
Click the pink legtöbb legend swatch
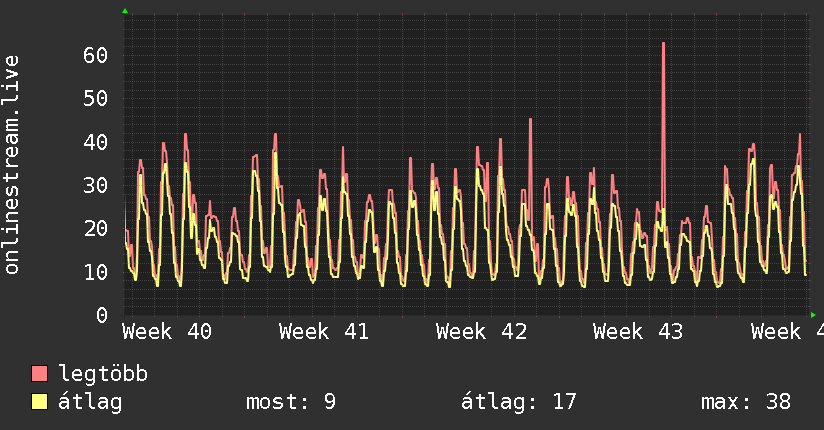tap(39, 373)
